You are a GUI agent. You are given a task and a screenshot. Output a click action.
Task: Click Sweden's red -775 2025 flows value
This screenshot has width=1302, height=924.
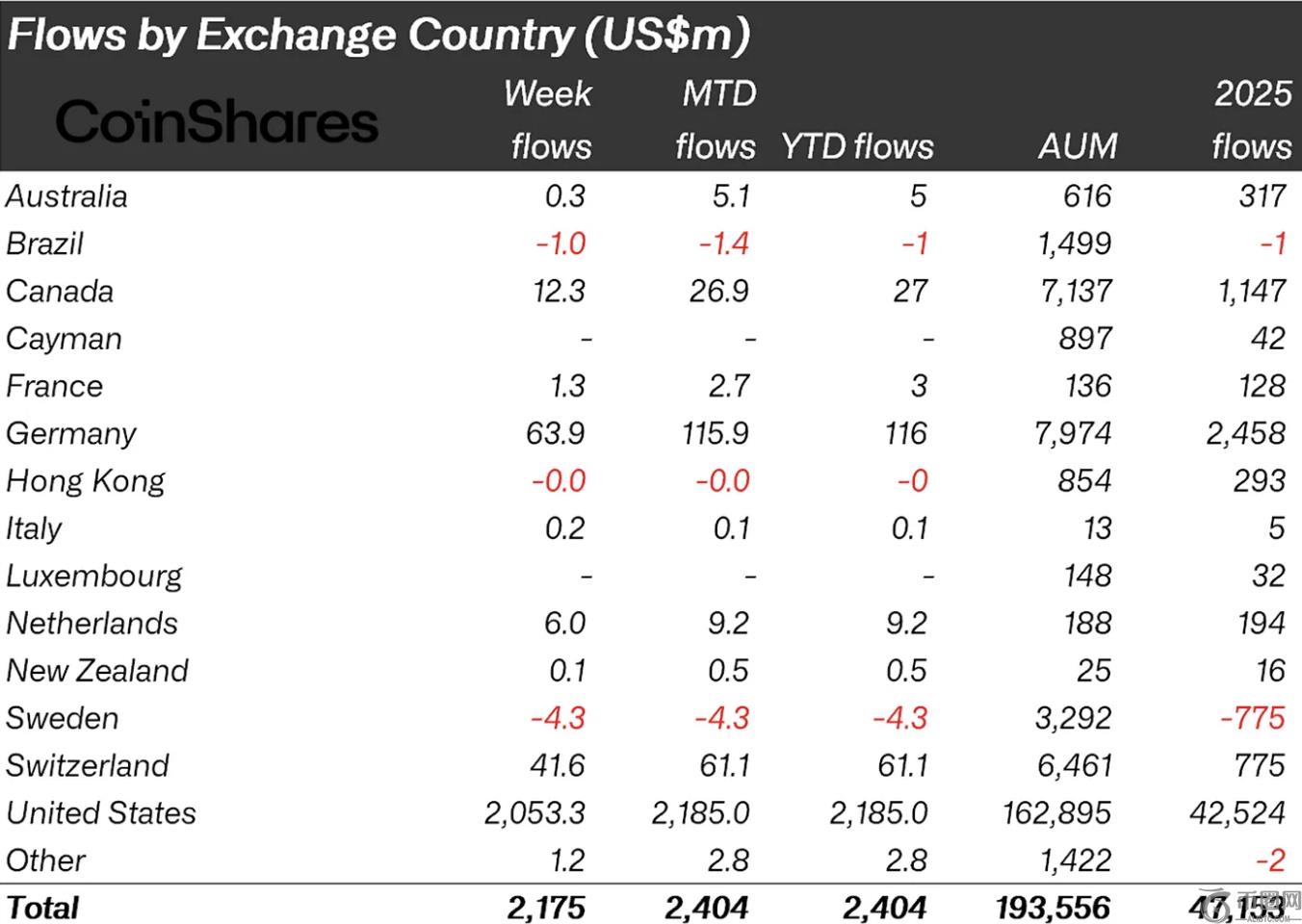tap(1252, 718)
